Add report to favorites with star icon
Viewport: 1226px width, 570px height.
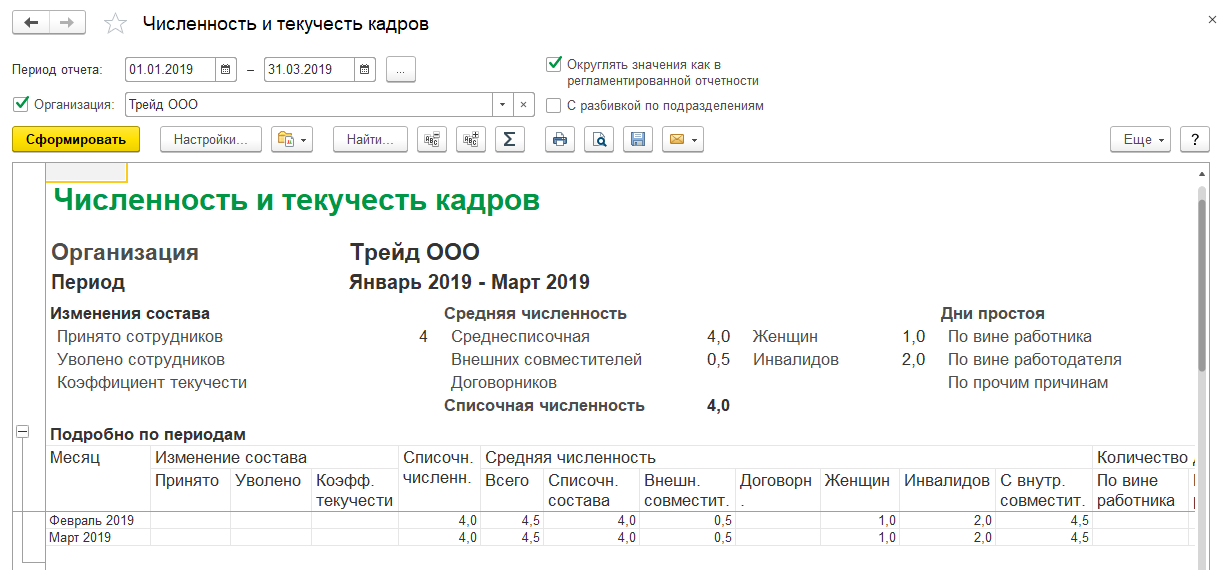[116, 24]
